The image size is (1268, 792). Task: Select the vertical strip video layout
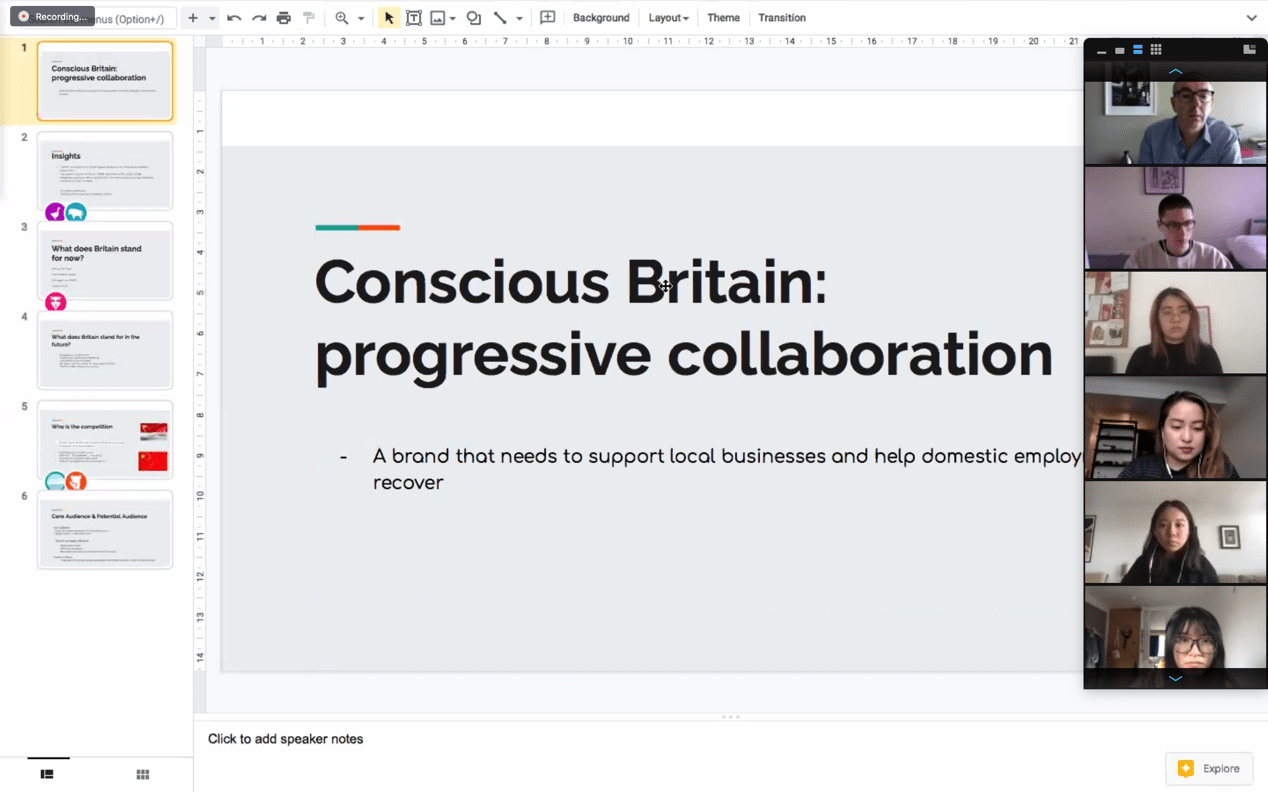1137,50
